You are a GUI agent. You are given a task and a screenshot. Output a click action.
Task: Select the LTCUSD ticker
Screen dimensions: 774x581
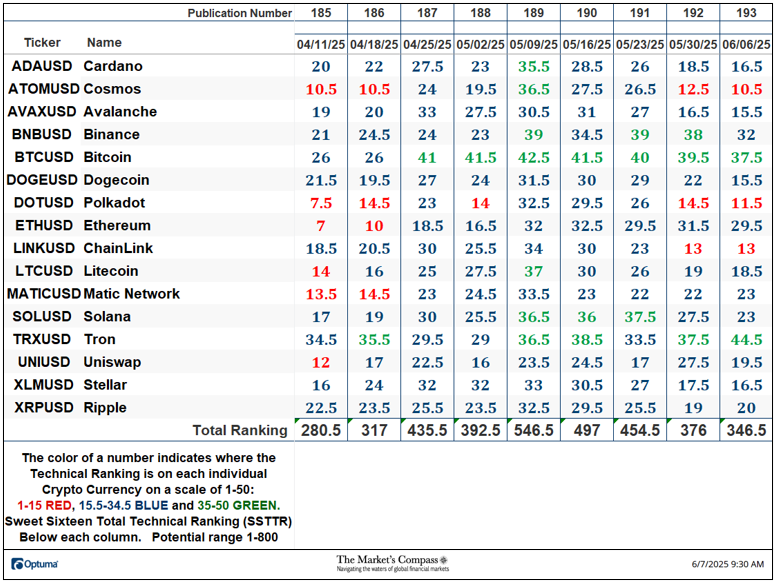click(x=44, y=271)
